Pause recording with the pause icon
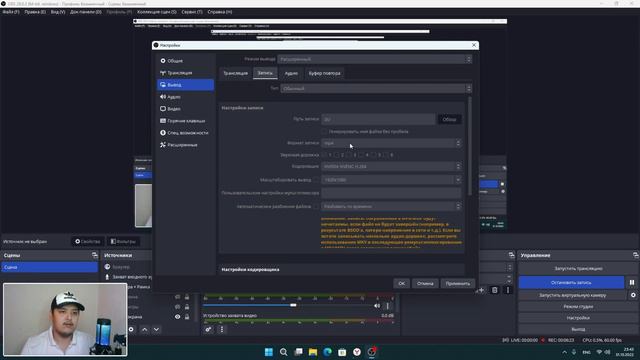Viewport: 640px width, 360px height. point(632,282)
